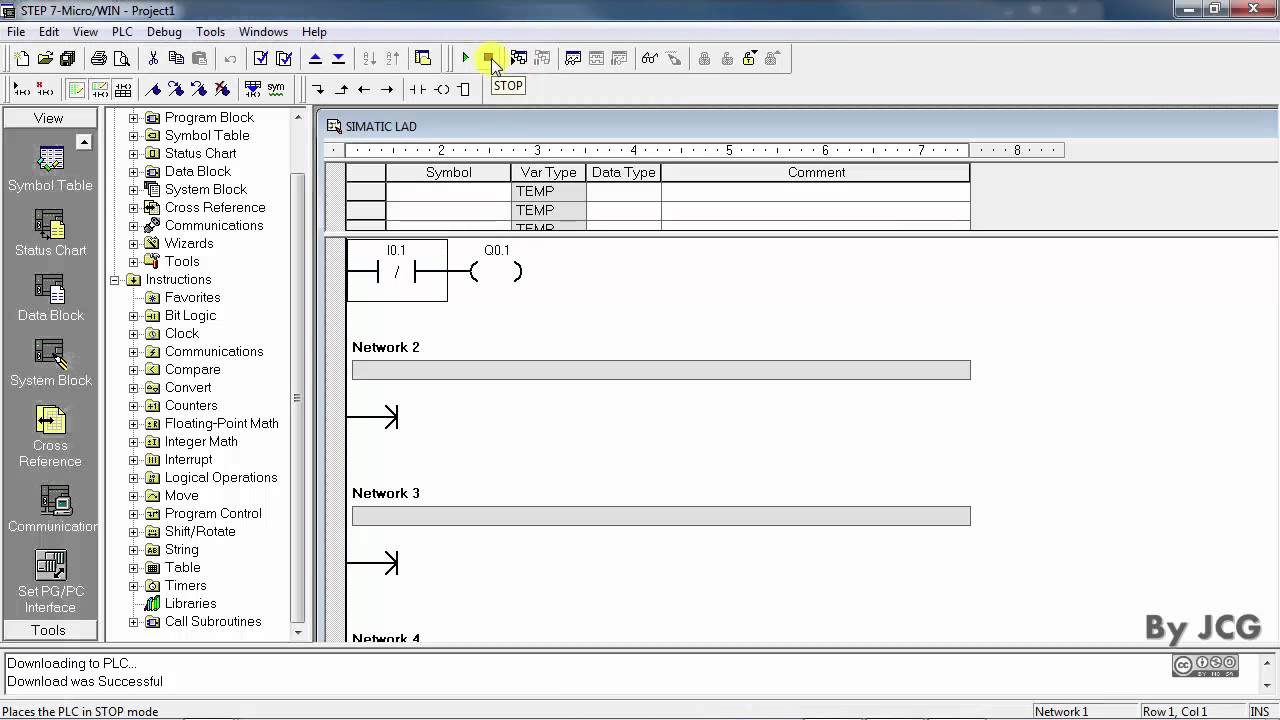Click the instruction tree scrollbar down arrow
Image resolution: width=1280 pixels, height=720 pixels.
(x=298, y=633)
